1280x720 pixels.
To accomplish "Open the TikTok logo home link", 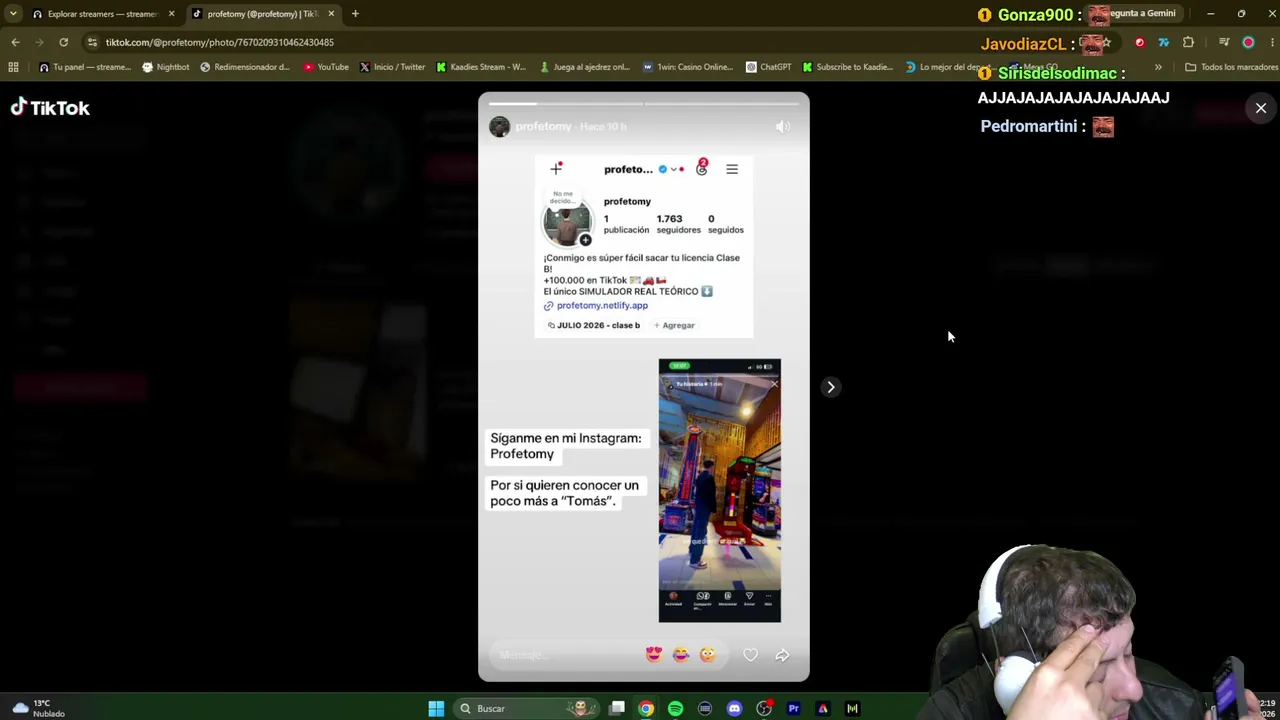I will [50, 108].
